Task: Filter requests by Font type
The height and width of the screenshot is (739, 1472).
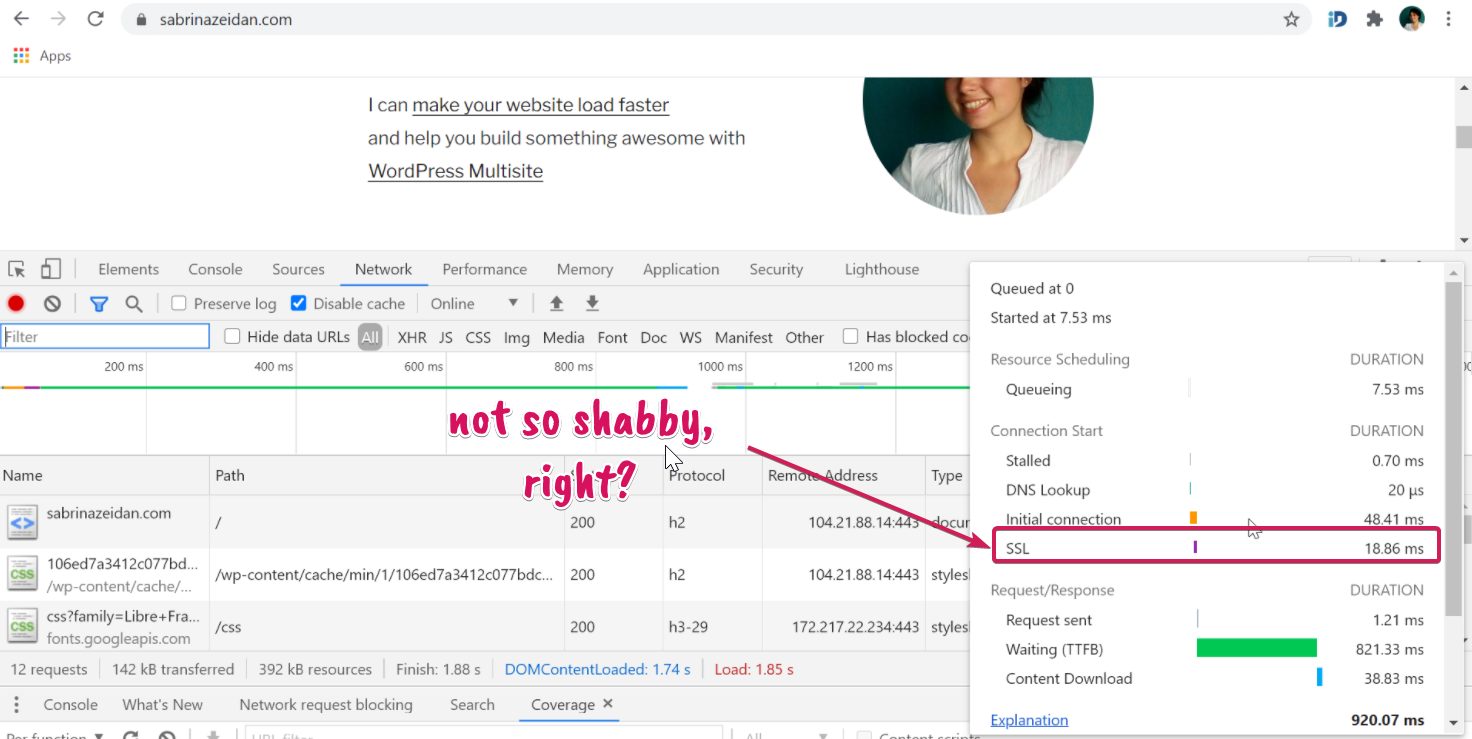Action: pyautogui.click(x=613, y=338)
